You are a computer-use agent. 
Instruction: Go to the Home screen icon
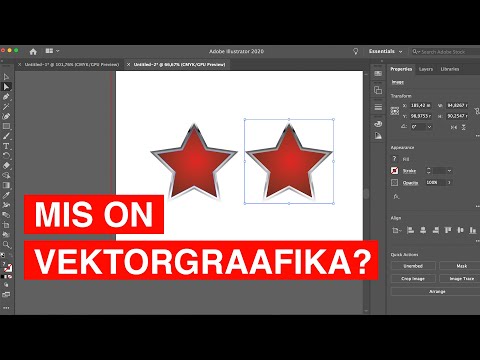tap(33, 51)
